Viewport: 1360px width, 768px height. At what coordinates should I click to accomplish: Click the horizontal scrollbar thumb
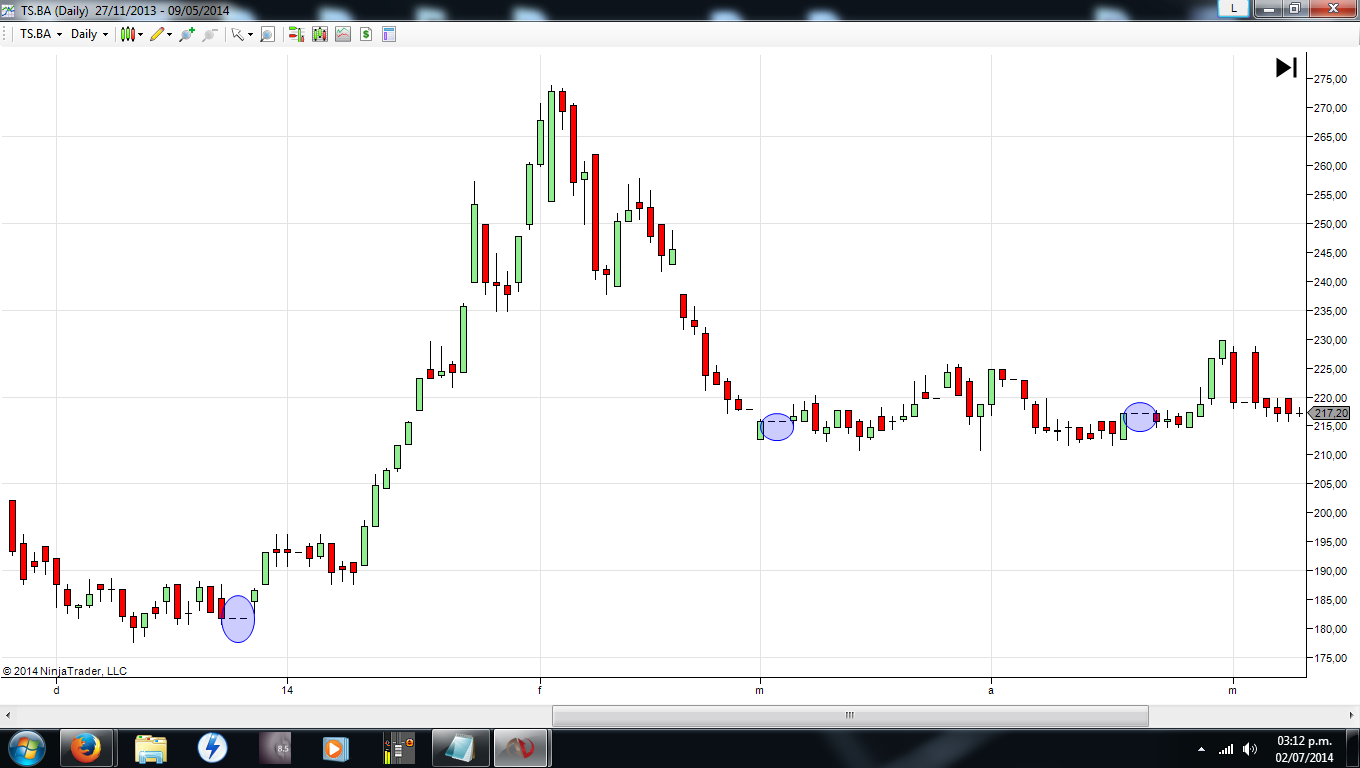pyautogui.click(x=850, y=716)
